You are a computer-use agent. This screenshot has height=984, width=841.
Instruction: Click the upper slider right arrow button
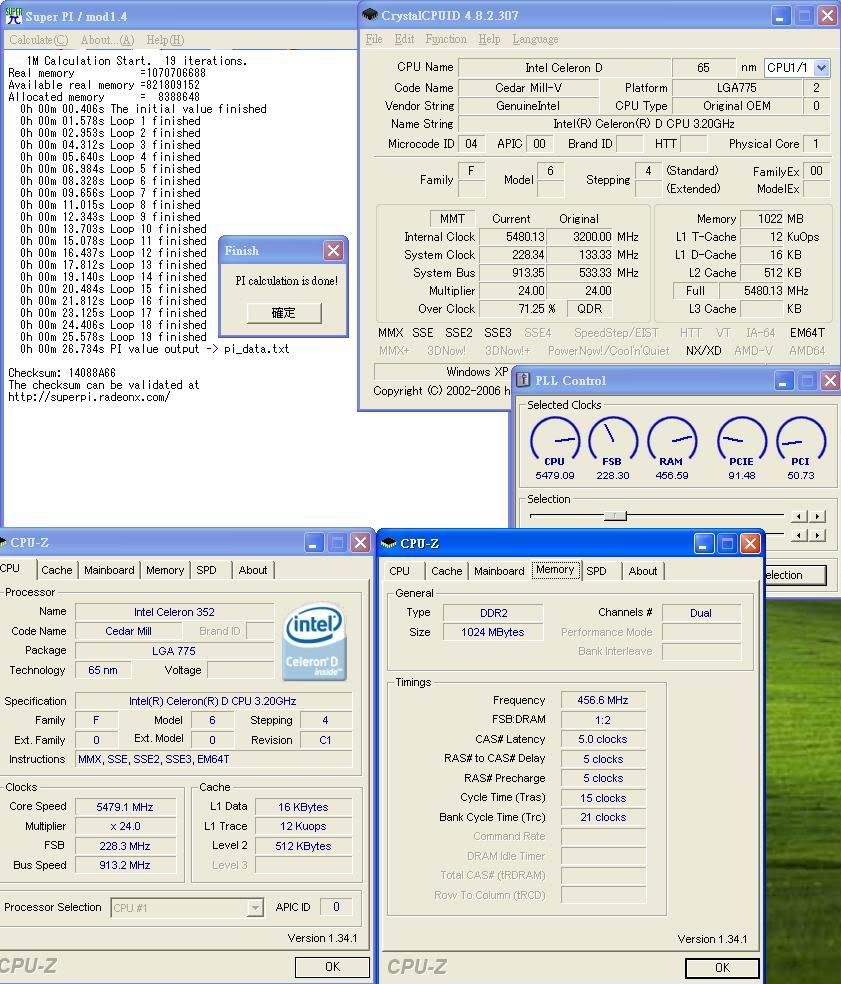[817, 516]
